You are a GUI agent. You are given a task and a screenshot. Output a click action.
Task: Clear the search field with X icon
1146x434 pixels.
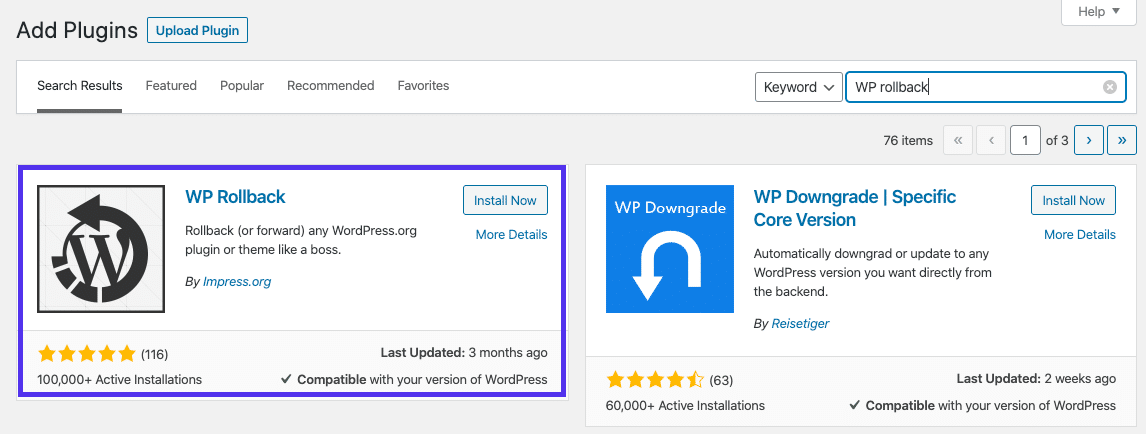point(1109,87)
